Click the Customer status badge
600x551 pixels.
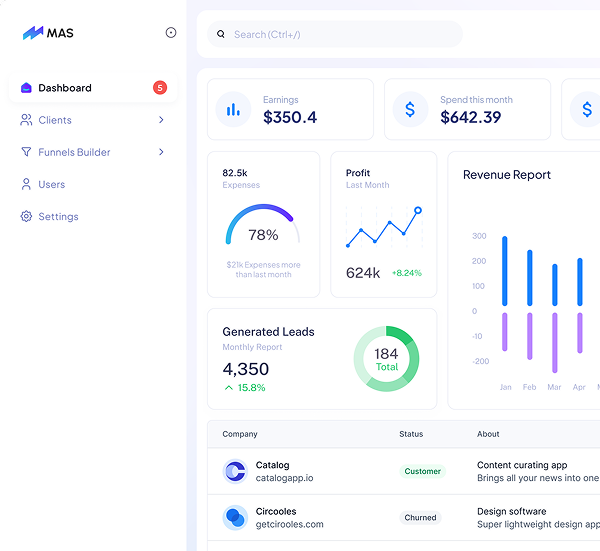click(x=423, y=471)
